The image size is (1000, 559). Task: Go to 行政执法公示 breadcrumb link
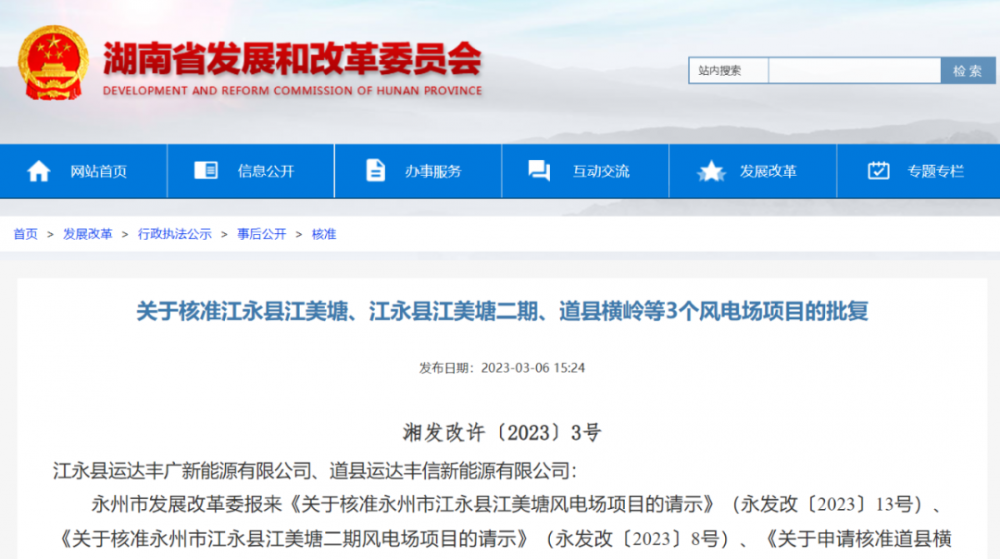[175, 234]
